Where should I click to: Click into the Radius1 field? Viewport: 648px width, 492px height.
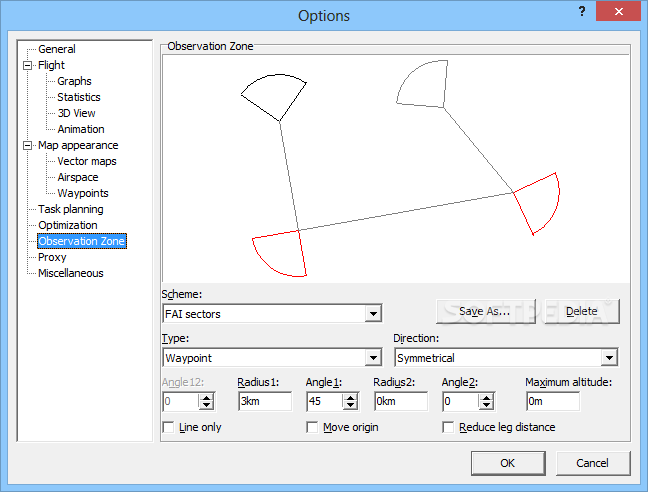(265, 401)
